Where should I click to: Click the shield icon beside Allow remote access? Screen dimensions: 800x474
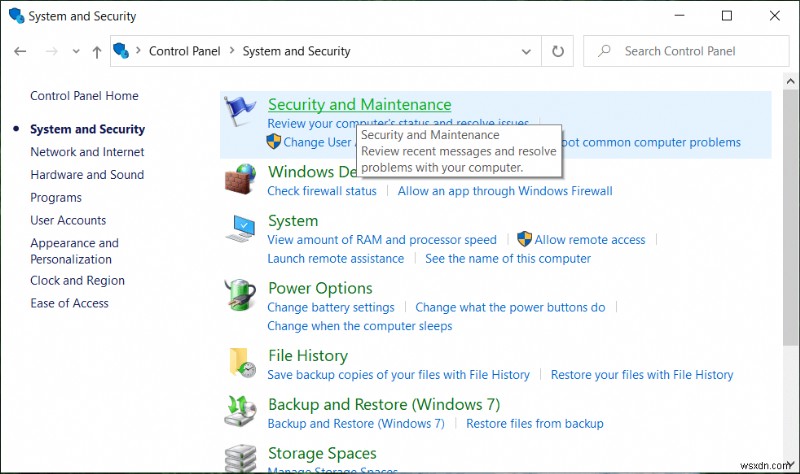point(524,239)
